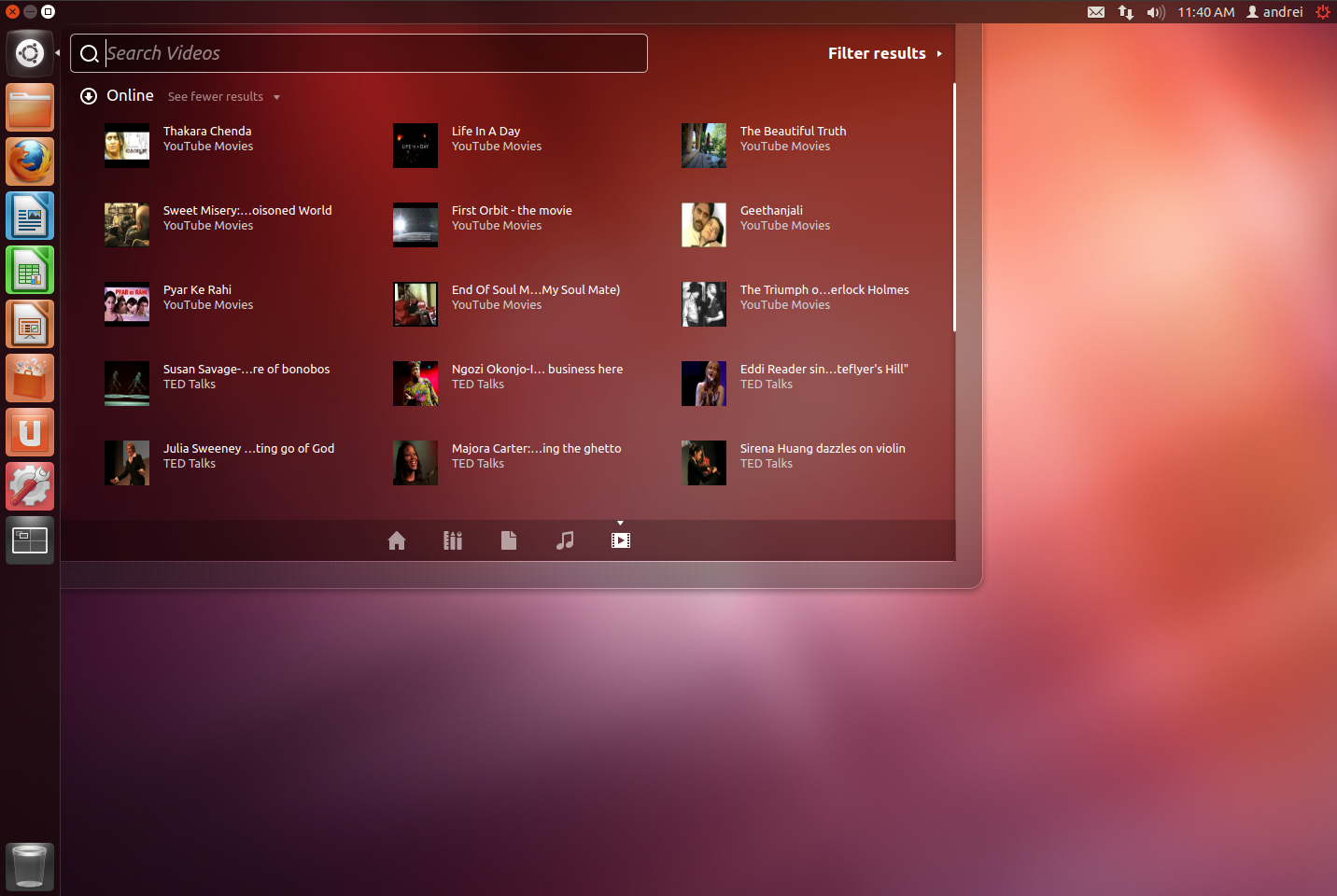Open the messaging mail indicator
The width and height of the screenshot is (1337, 896).
pyautogui.click(x=1096, y=12)
